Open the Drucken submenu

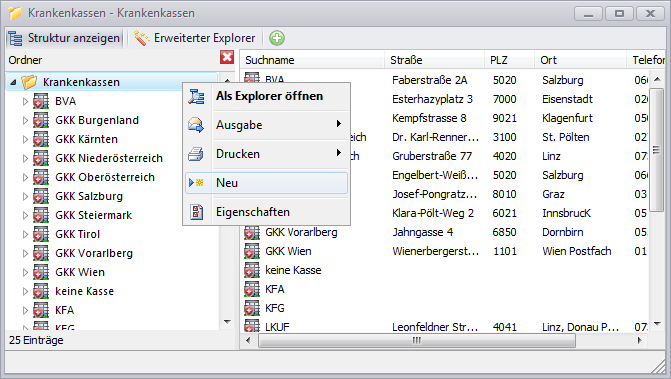click(267, 154)
